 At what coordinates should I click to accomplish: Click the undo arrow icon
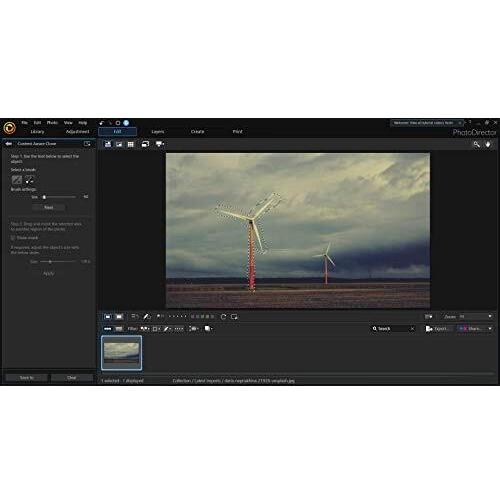click(102, 123)
